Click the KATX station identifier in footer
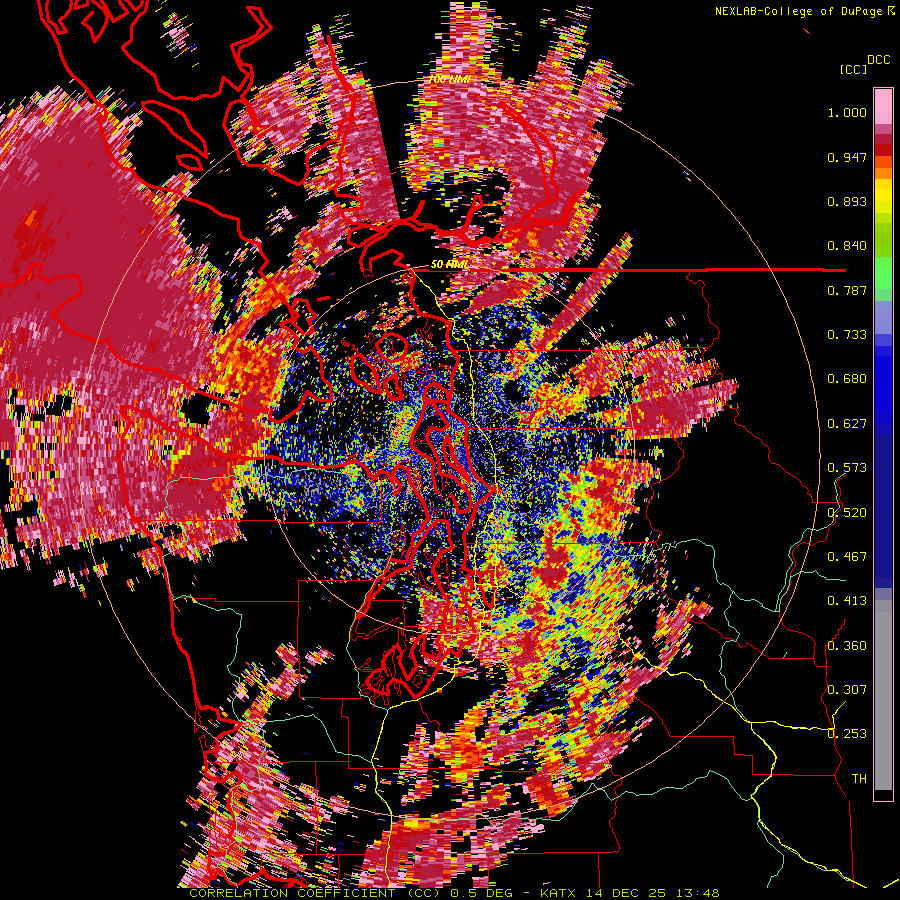The image size is (900, 900). [558, 893]
